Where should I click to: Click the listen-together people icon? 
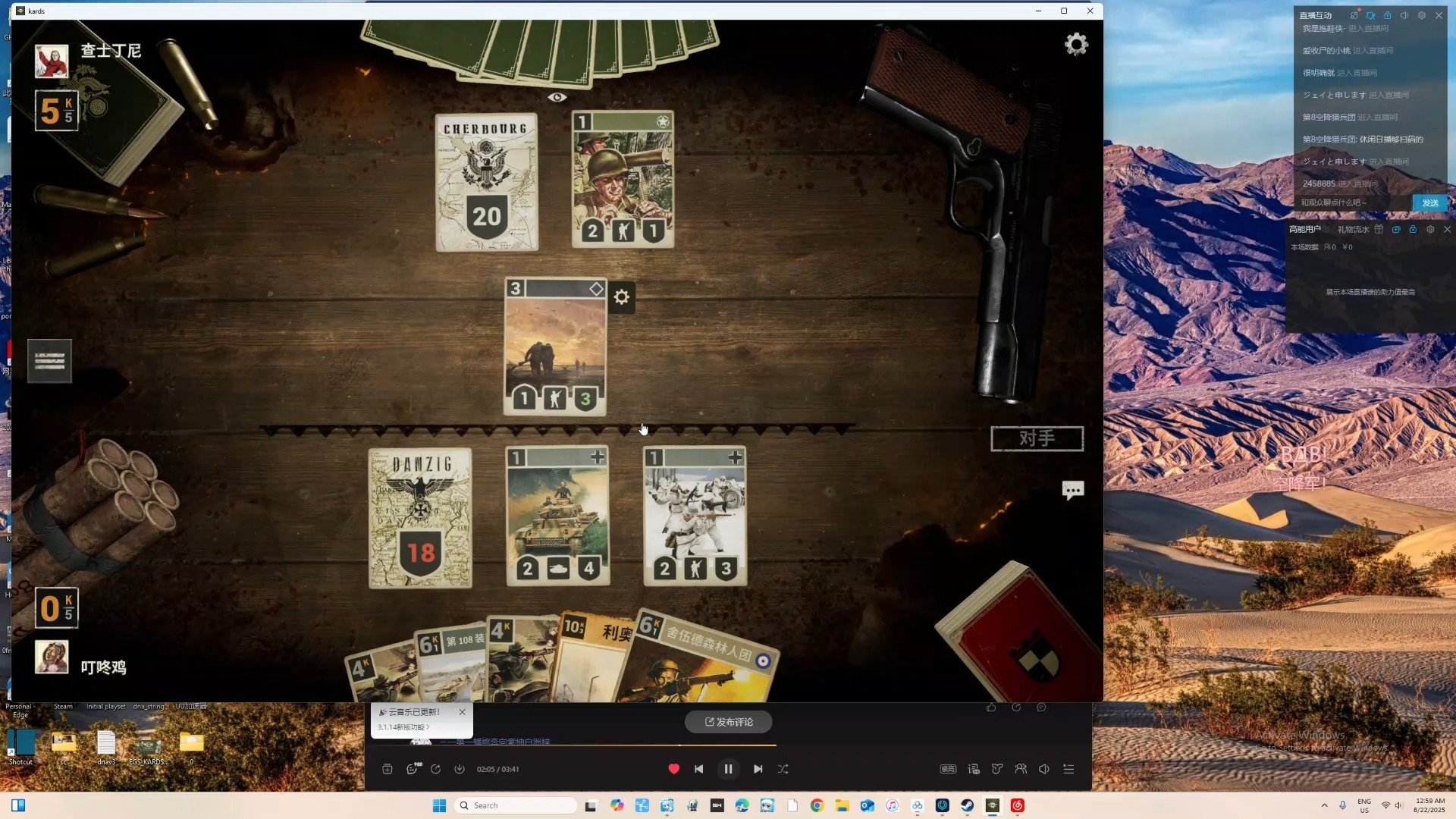1021,769
